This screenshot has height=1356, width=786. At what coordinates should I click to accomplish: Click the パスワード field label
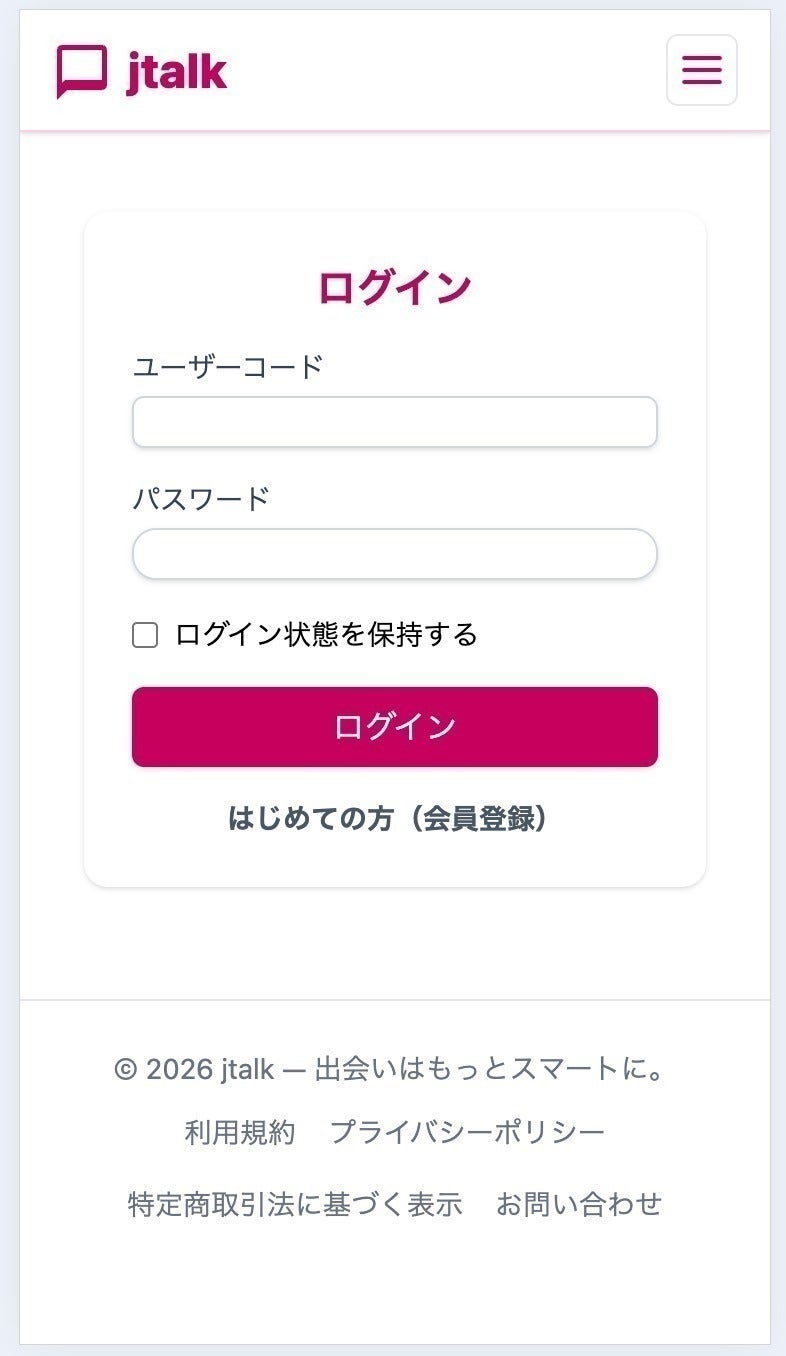click(201, 498)
